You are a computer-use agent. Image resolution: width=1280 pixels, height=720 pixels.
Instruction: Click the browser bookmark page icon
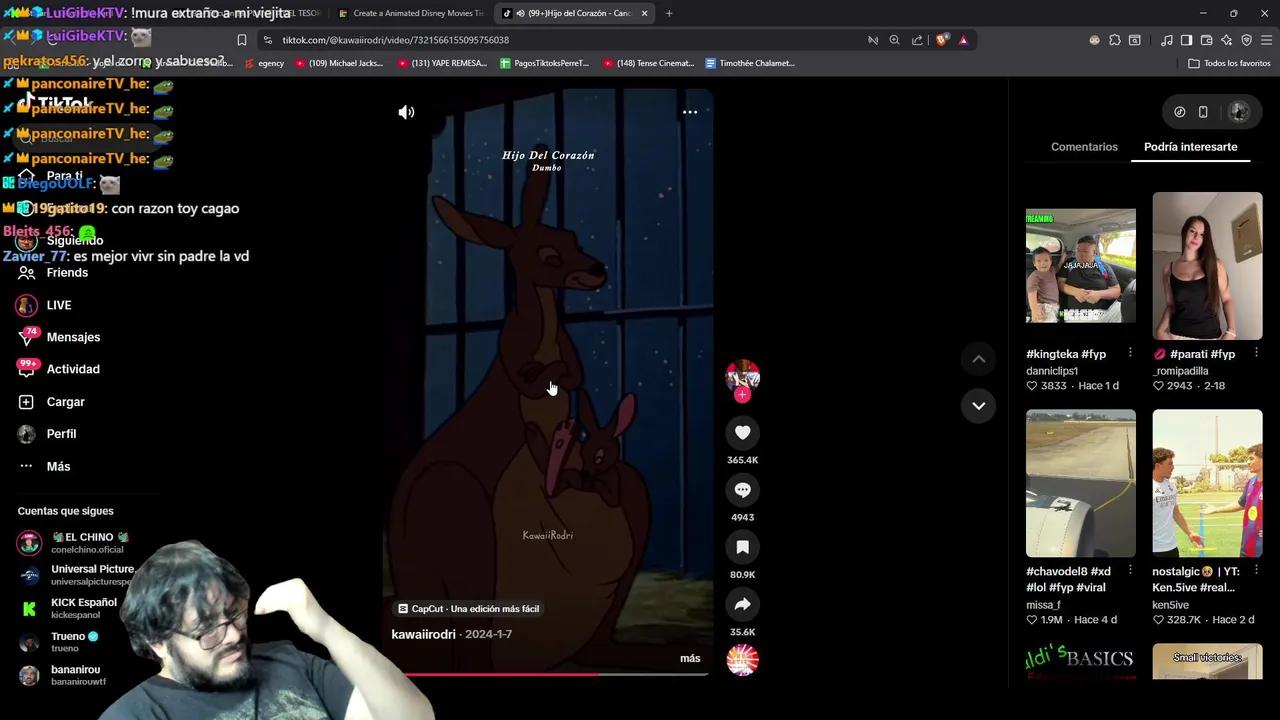pos(241,40)
